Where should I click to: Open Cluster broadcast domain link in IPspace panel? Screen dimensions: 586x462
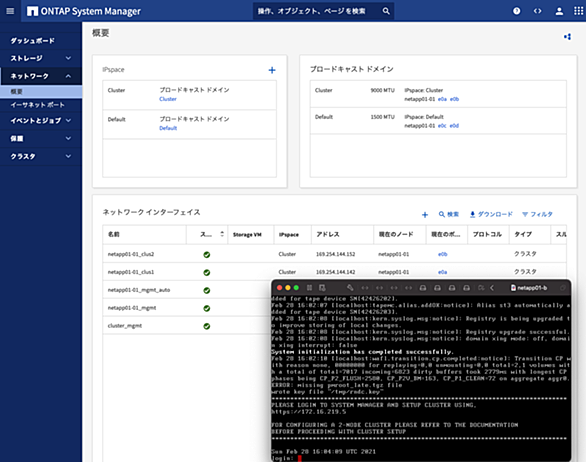point(168,99)
